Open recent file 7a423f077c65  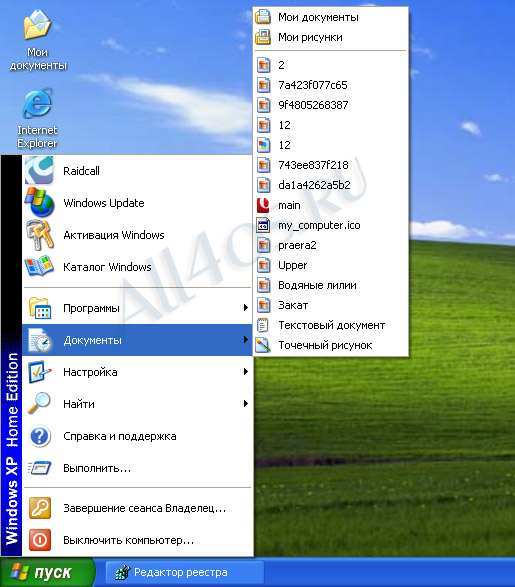(x=330, y=85)
